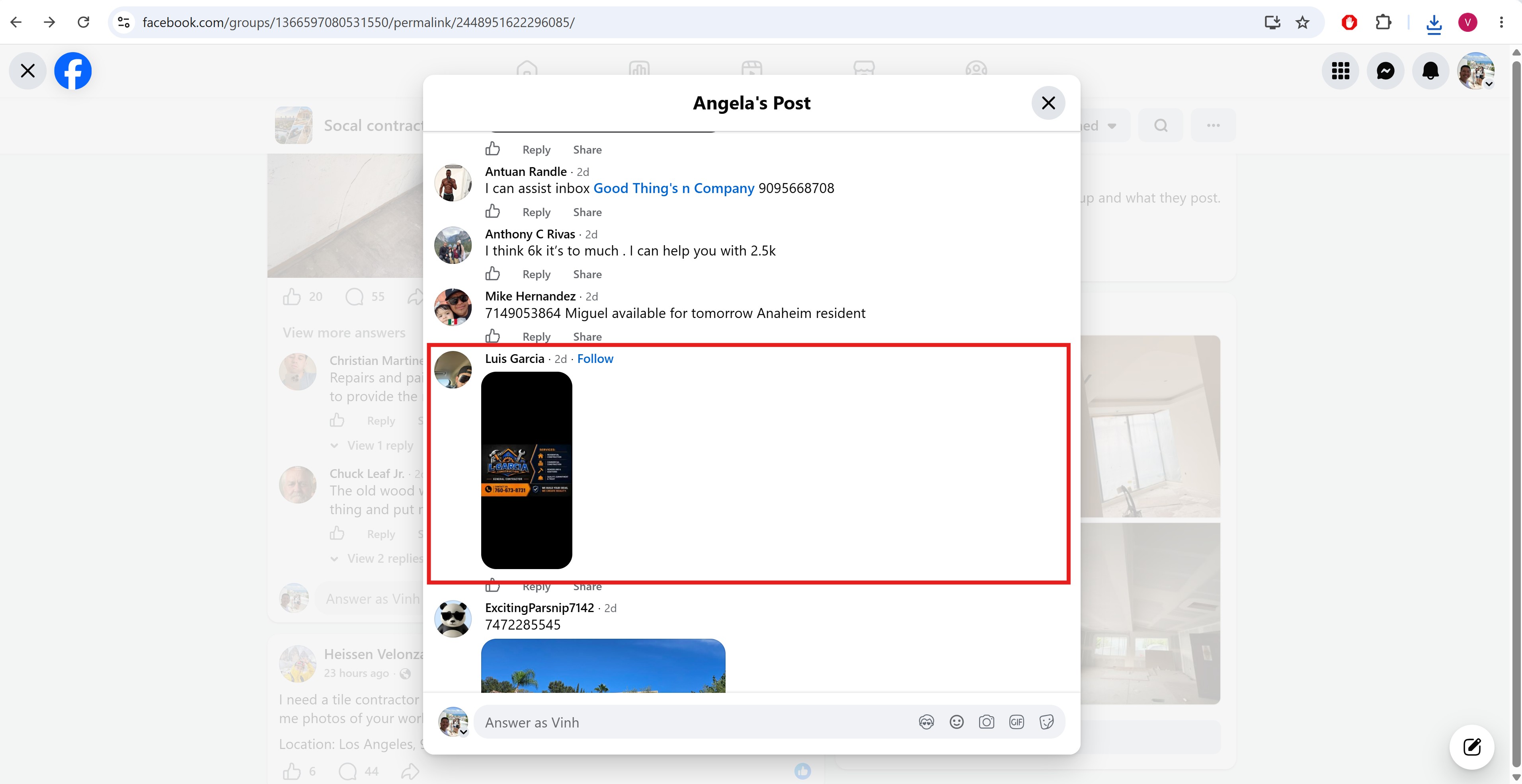1522x784 pixels.
Task: Open Chrome profile V avatar
Action: 1467,22
